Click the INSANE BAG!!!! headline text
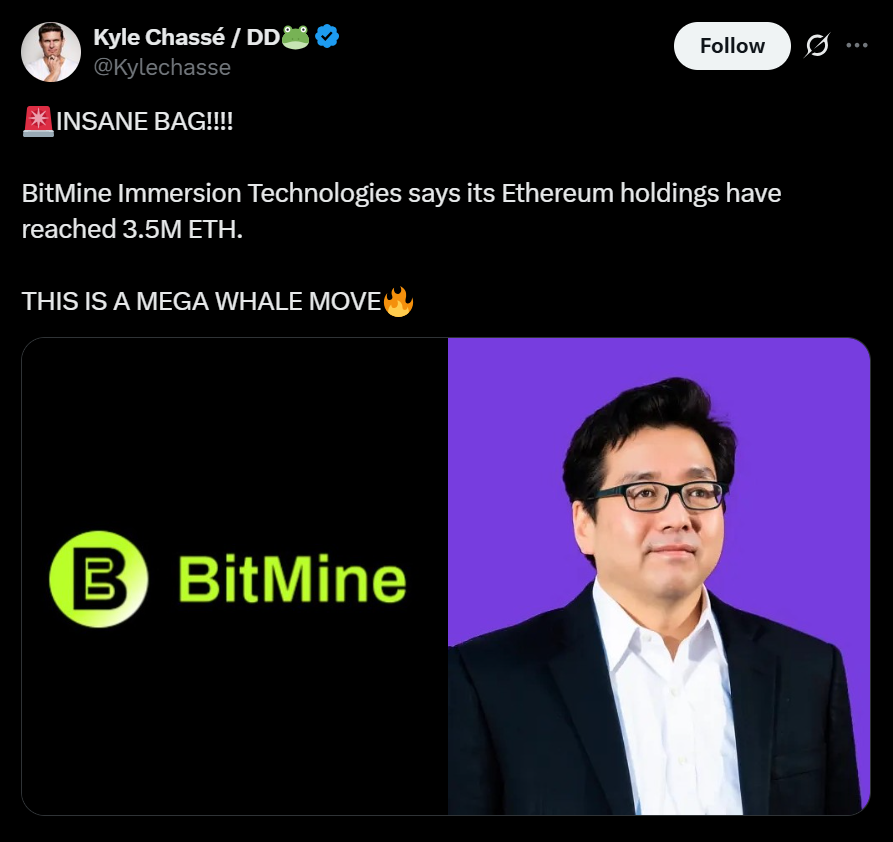The width and height of the screenshot is (893, 842). click(145, 121)
